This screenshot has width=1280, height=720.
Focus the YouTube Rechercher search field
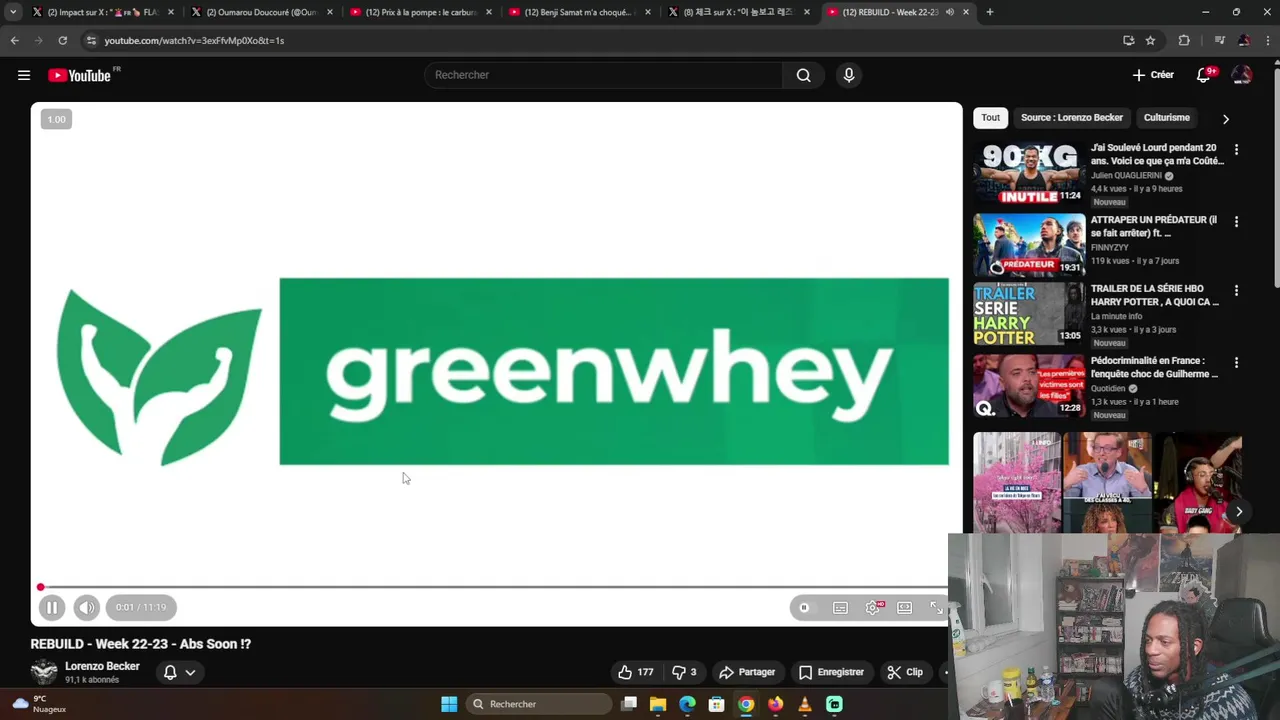click(x=604, y=75)
